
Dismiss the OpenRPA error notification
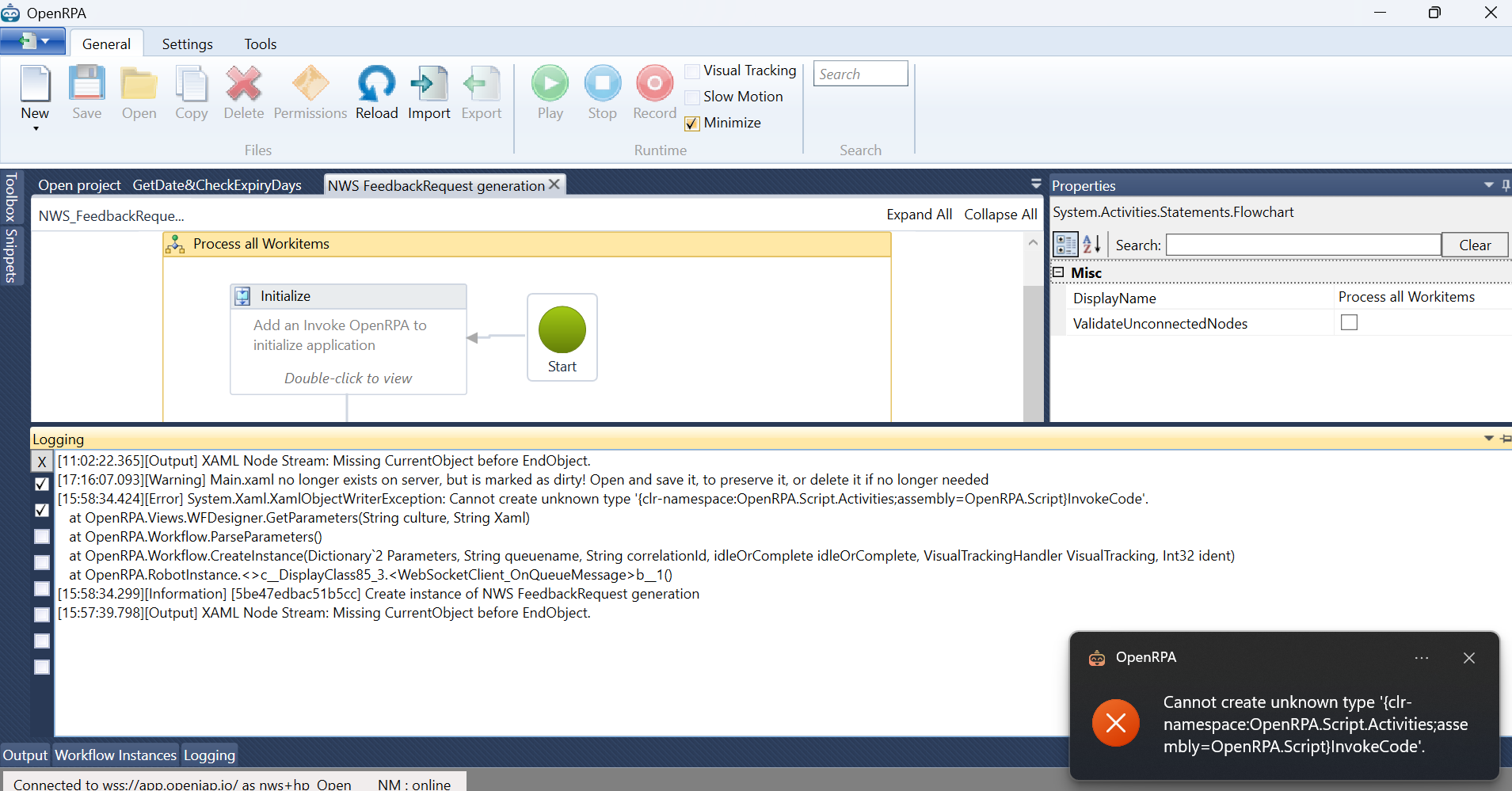coord(1469,658)
